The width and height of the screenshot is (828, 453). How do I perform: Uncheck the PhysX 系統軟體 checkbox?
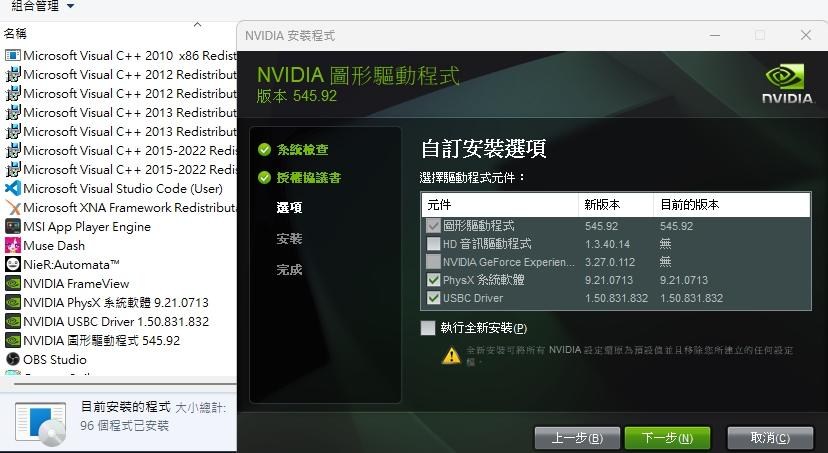pos(433,280)
